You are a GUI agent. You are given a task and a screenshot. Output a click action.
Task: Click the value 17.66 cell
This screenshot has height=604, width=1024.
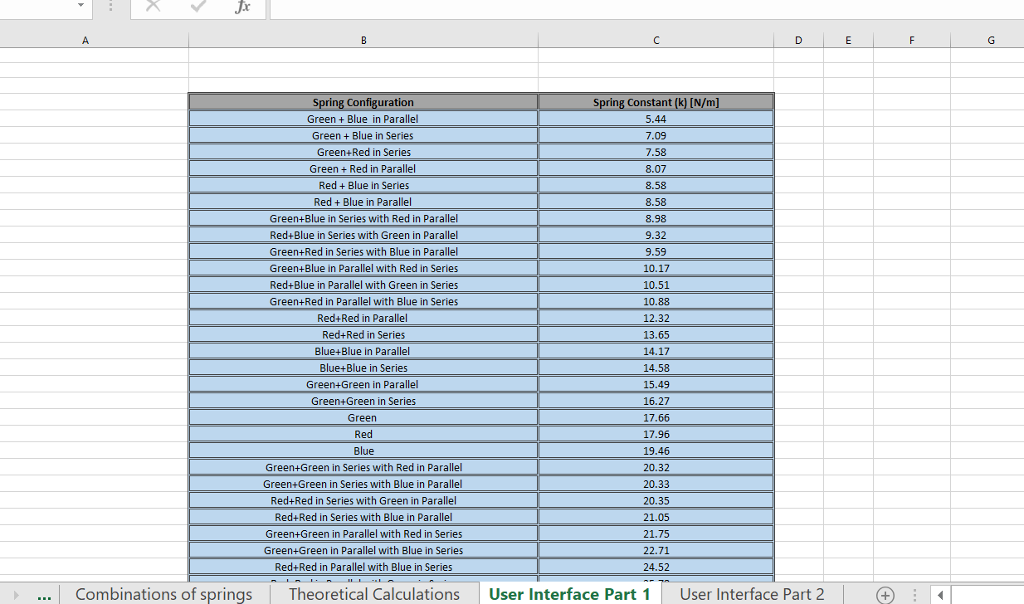point(656,417)
